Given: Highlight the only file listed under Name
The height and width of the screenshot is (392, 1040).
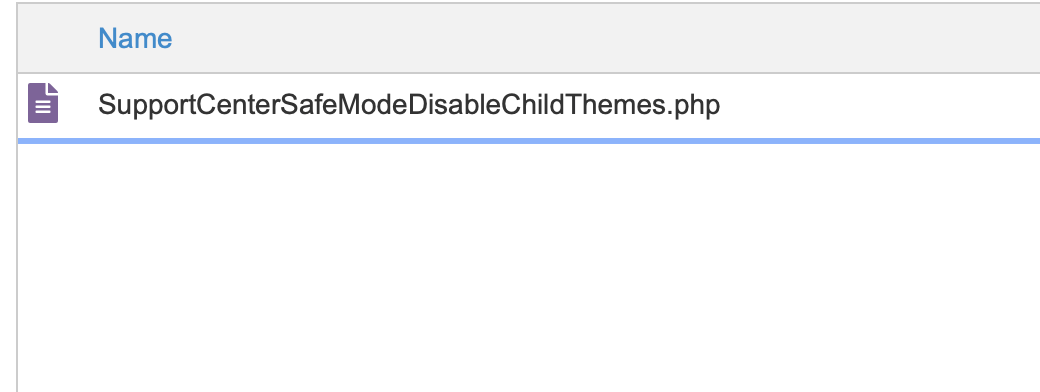Looking at the screenshot, I should coord(409,105).
